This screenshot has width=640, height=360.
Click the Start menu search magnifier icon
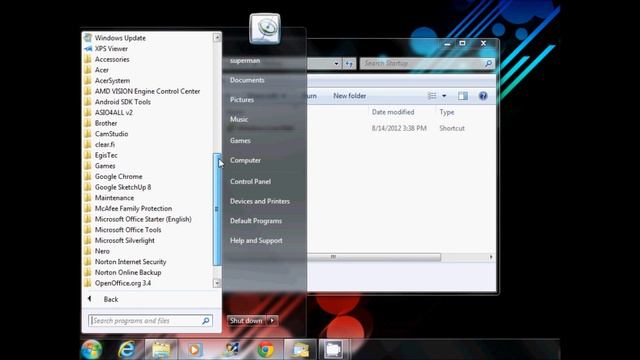(x=206, y=321)
